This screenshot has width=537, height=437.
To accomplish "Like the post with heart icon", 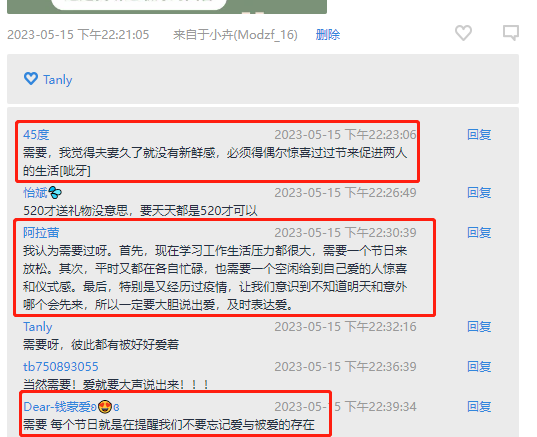I will [463, 33].
